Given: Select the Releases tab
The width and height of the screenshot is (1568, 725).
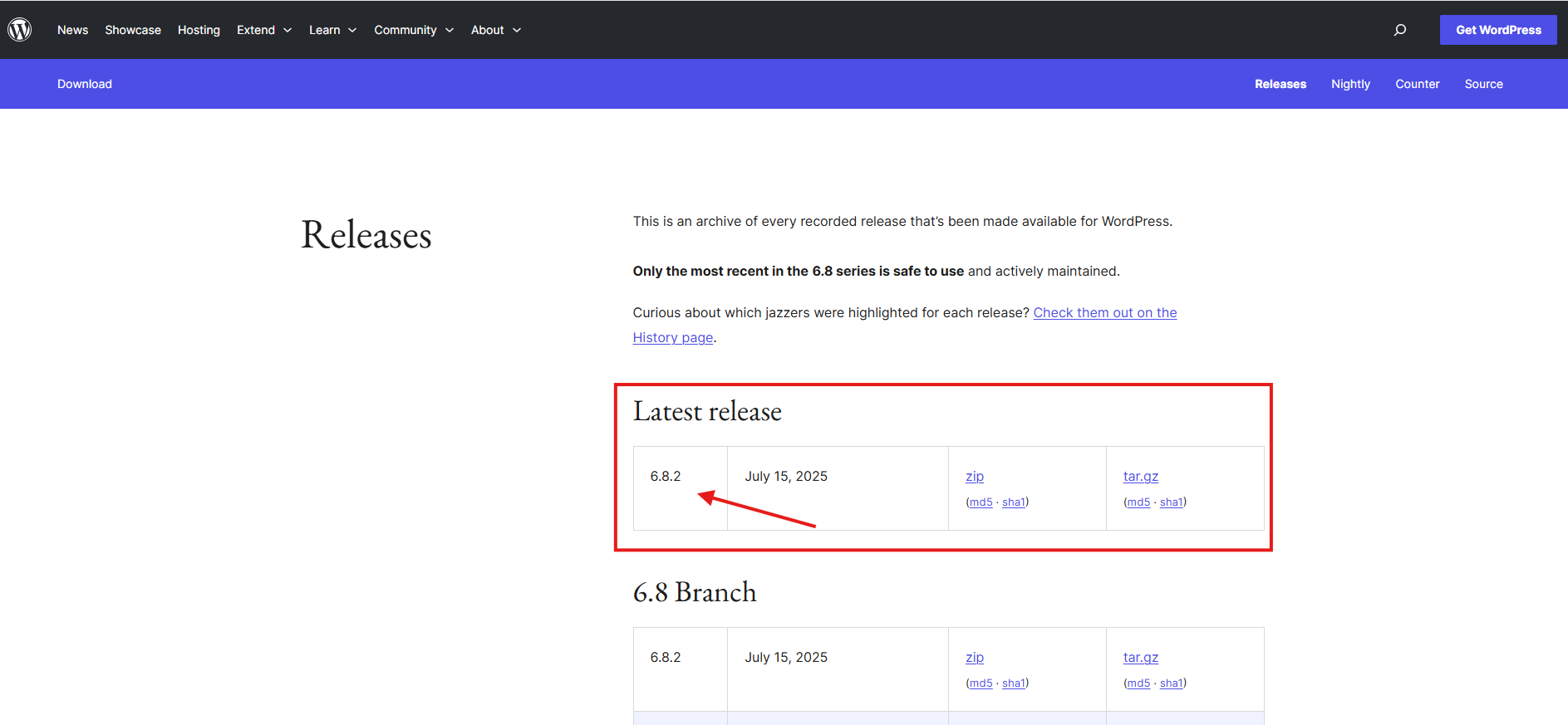Looking at the screenshot, I should pyautogui.click(x=1280, y=84).
